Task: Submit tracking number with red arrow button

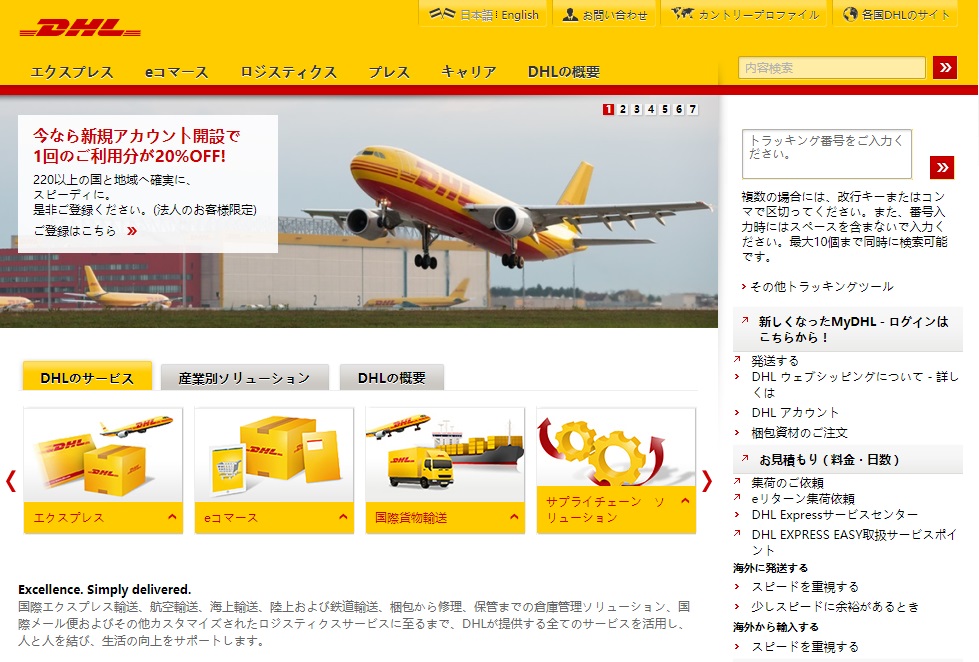Action: (942, 167)
